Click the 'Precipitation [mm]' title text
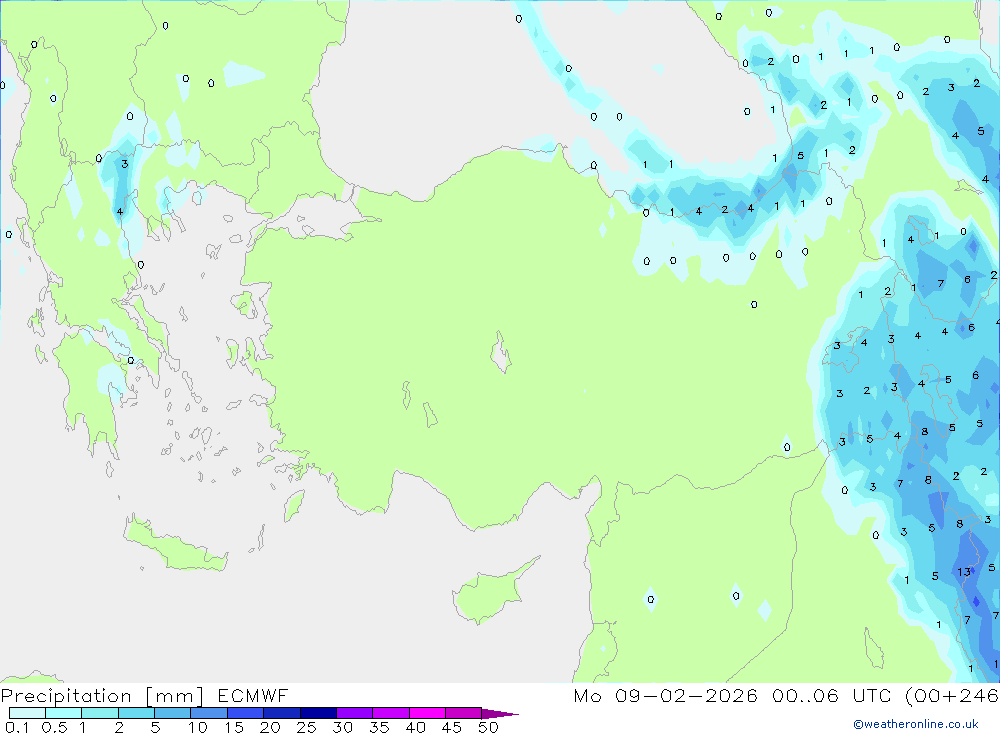Screen dimensions: 1000x733 pyautogui.click(x=102, y=696)
